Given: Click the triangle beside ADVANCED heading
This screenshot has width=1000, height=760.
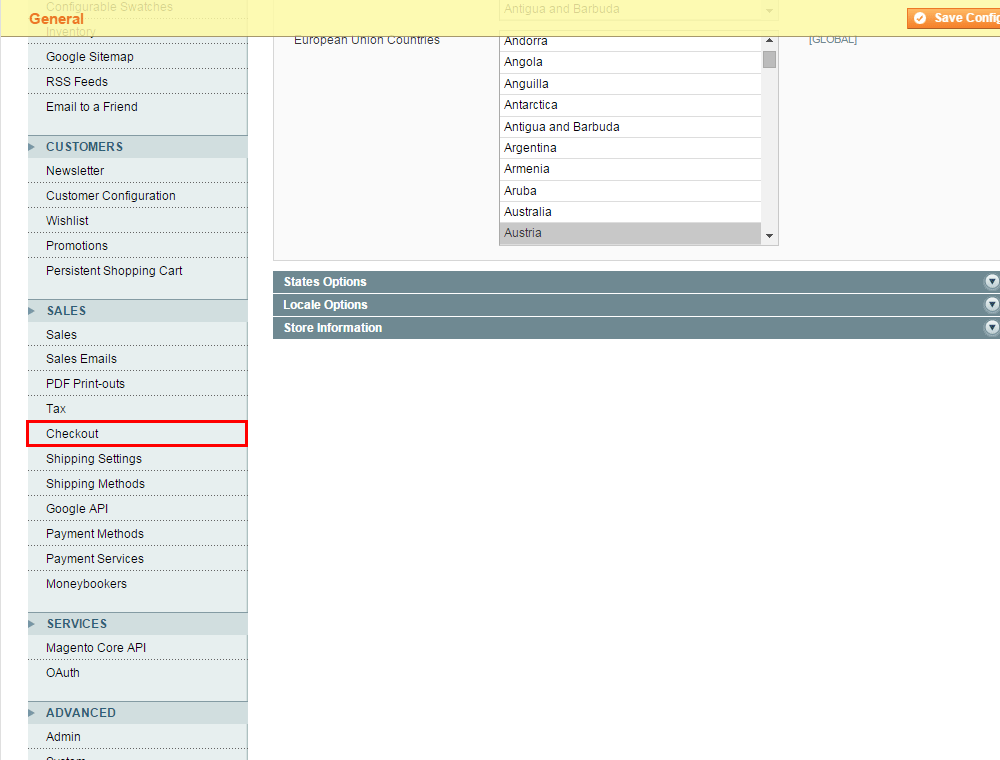Looking at the screenshot, I should click(x=31, y=712).
